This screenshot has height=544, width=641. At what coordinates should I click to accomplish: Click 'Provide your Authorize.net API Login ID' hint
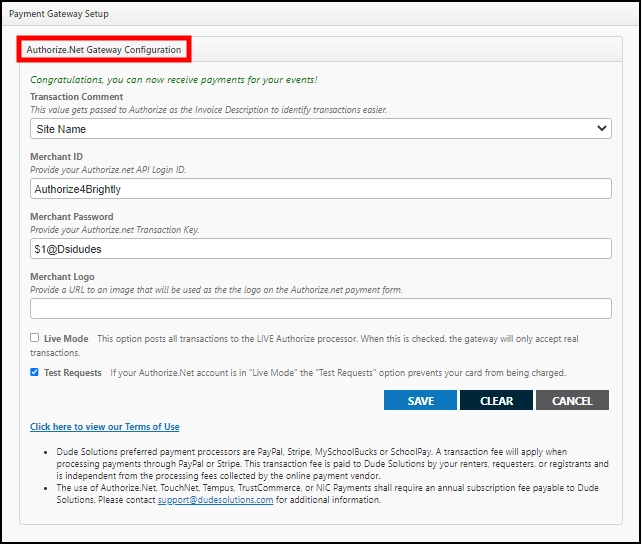(x=108, y=170)
